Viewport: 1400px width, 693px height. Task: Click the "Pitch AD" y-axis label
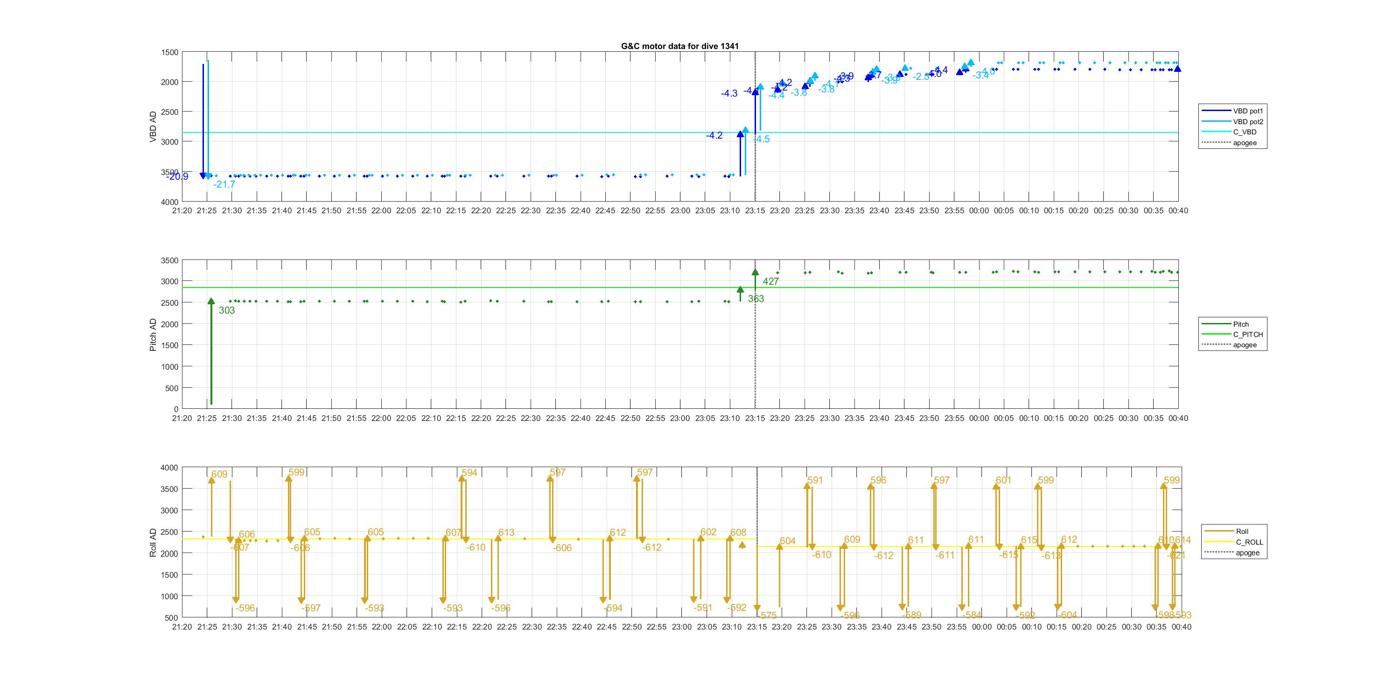point(153,334)
